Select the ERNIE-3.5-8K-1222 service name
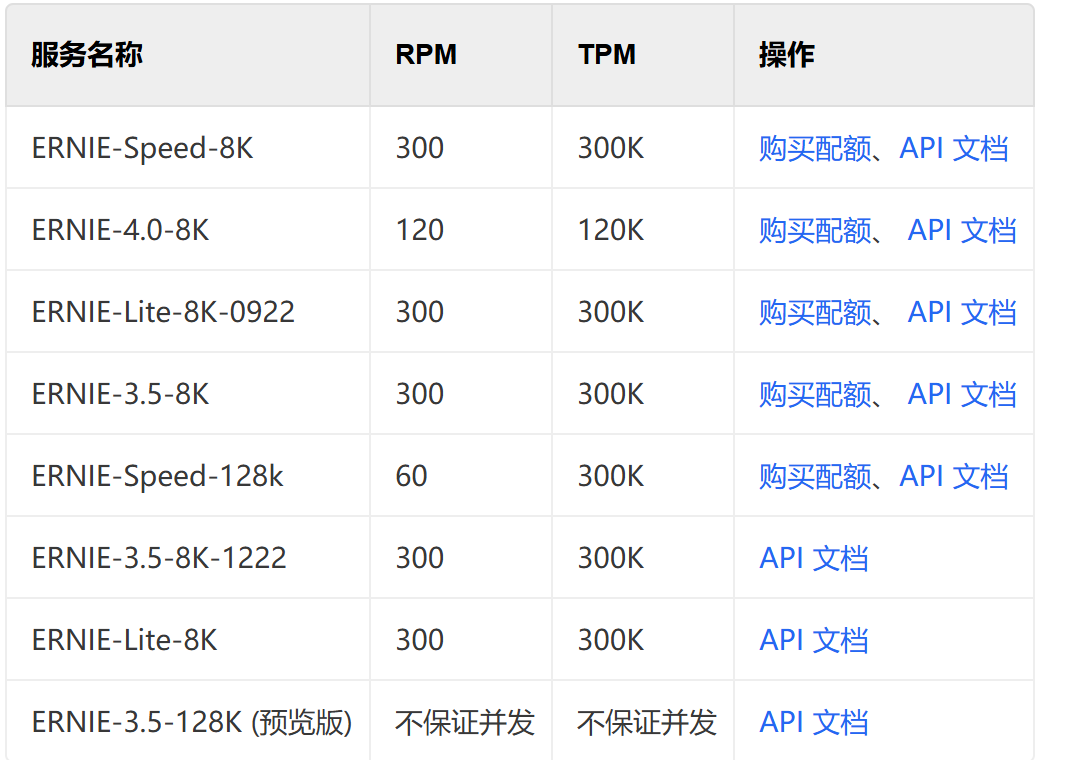 159,558
